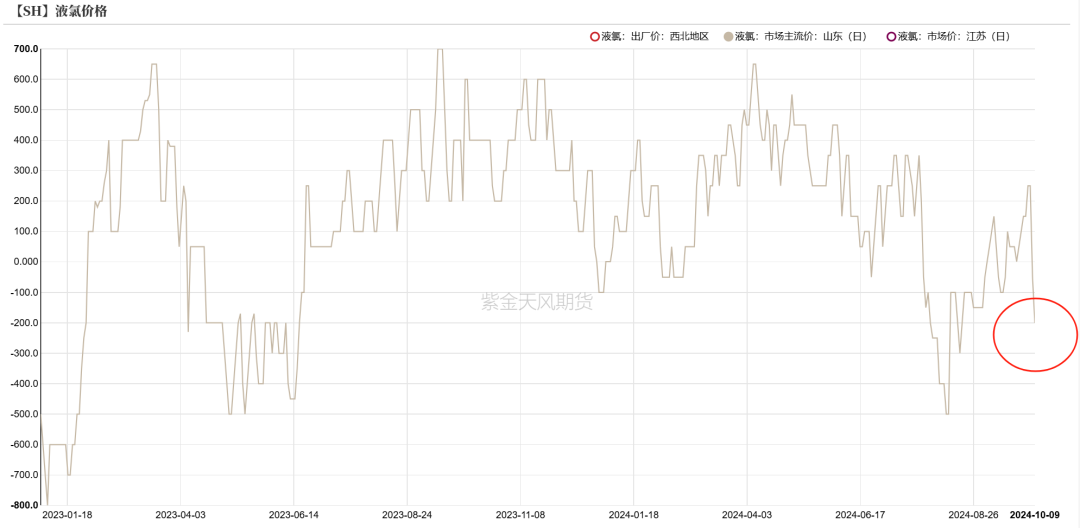Image resolution: width=1080 pixels, height=528 pixels.
Task: Select the 2024-10-09 date label
Action: click(x=1034, y=516)
